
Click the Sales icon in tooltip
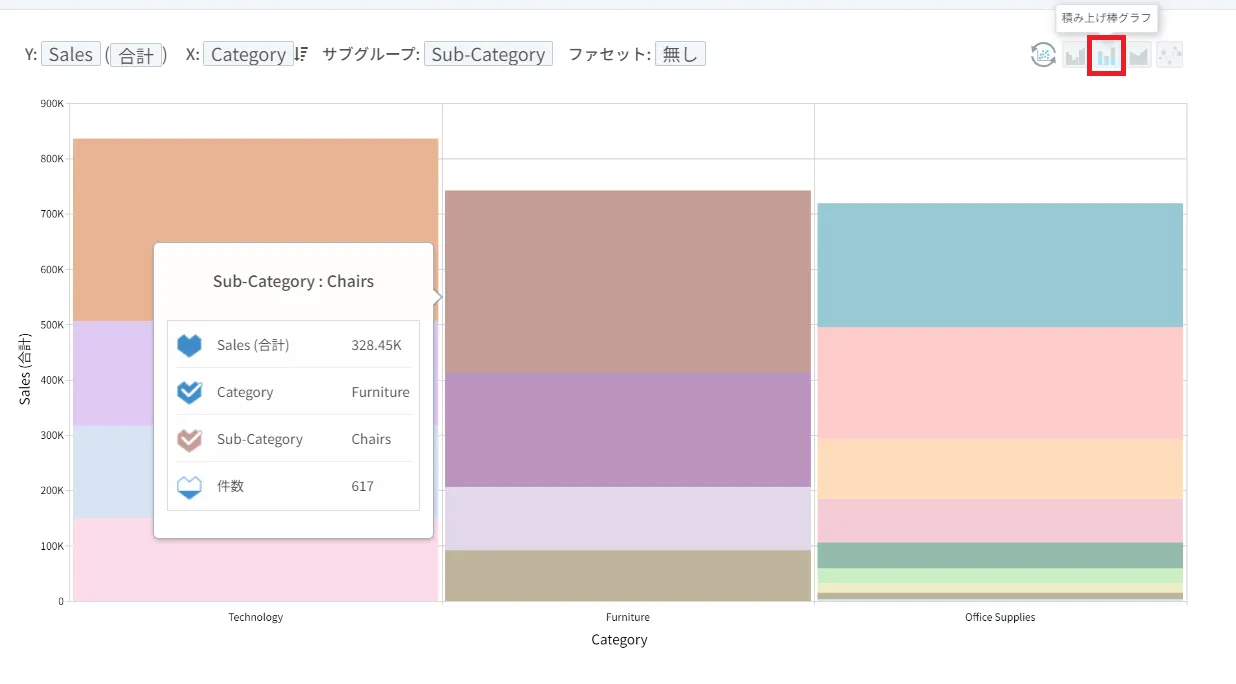(189, 346)
